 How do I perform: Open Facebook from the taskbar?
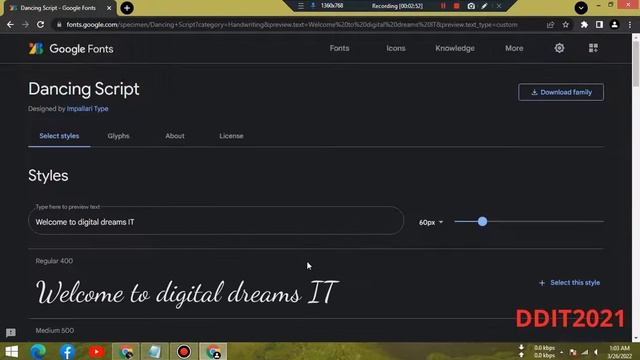[x=67, y=351]
